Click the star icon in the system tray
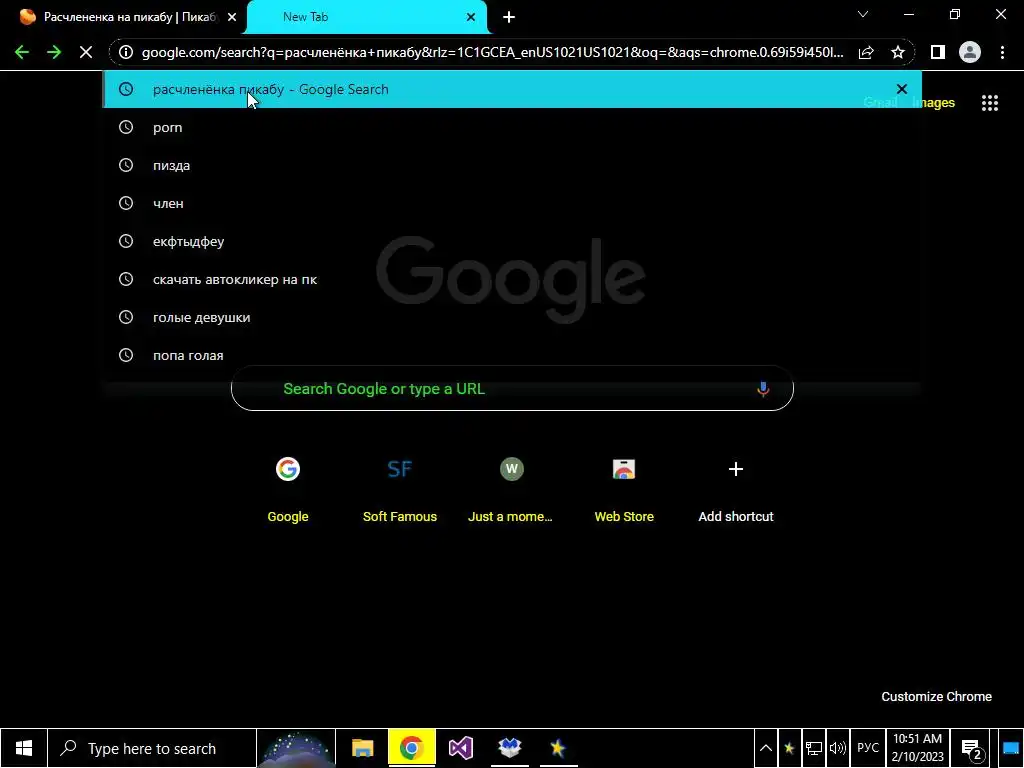 pos(789,748)
